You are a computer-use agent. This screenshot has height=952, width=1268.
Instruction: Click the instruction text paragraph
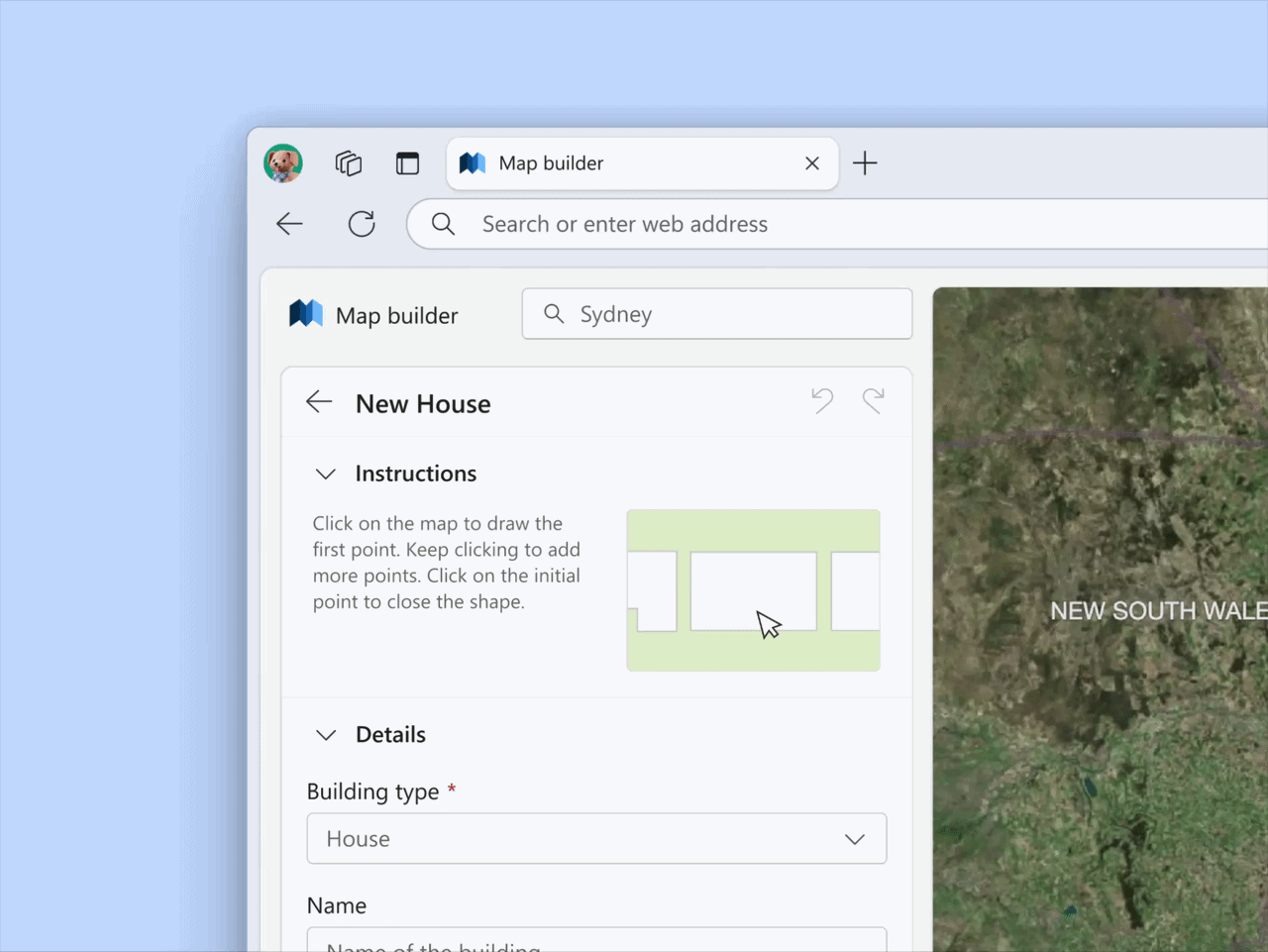[447, 563]
